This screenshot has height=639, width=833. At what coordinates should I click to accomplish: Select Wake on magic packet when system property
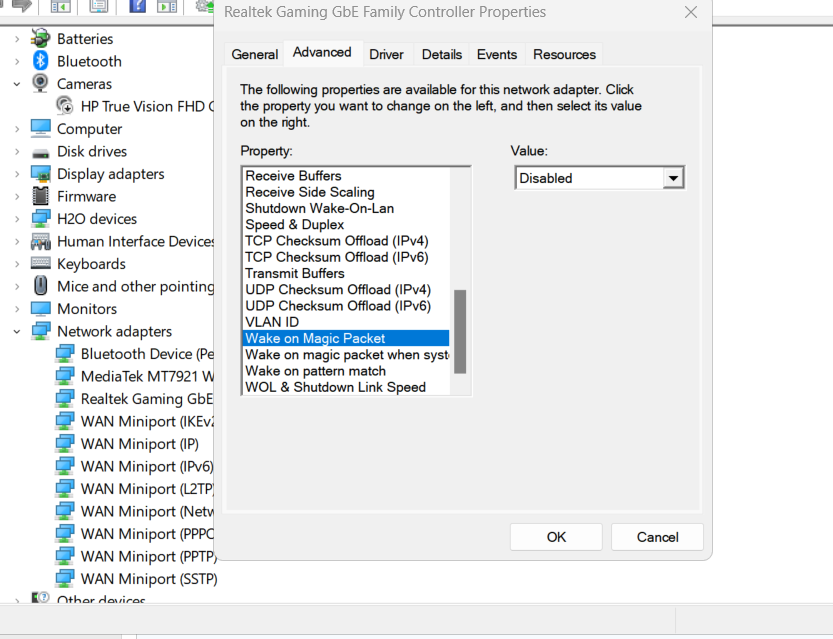point(346,354)
